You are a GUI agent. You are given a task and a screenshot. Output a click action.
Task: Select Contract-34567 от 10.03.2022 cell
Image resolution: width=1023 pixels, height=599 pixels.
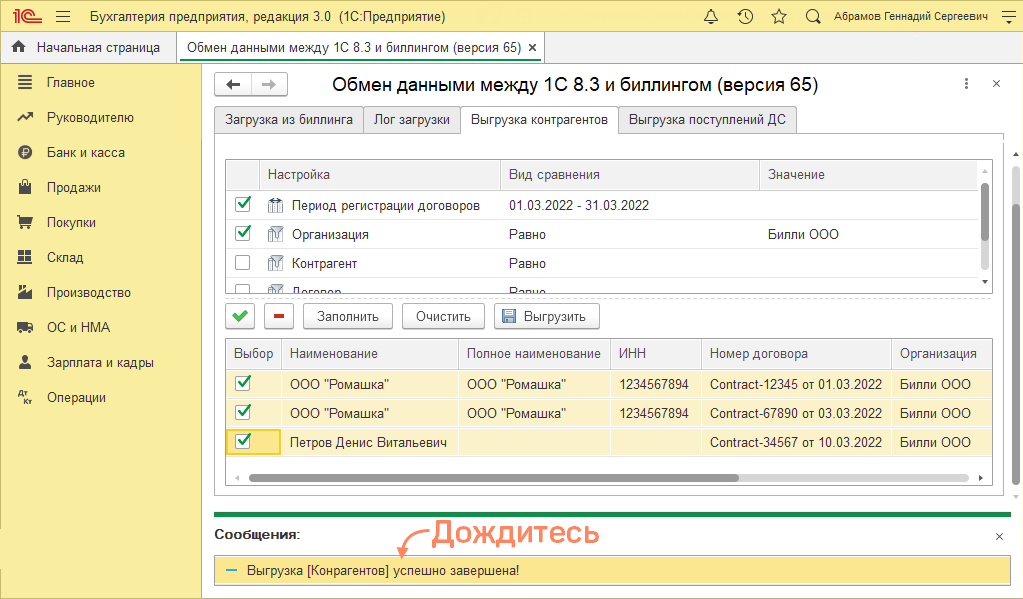coord(796,442)
